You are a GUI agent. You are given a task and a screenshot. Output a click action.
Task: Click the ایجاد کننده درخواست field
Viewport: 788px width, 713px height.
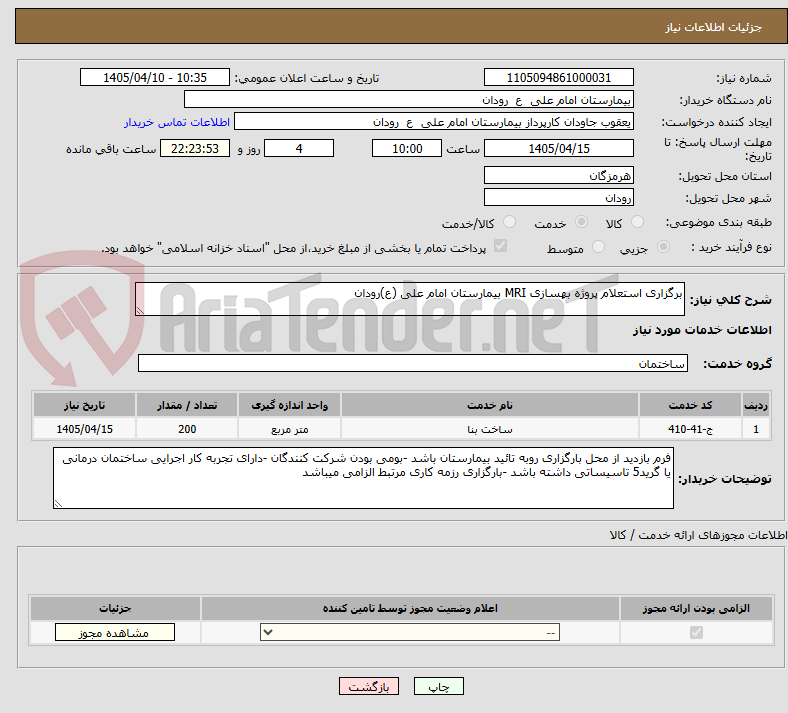(x=434, y=122)
